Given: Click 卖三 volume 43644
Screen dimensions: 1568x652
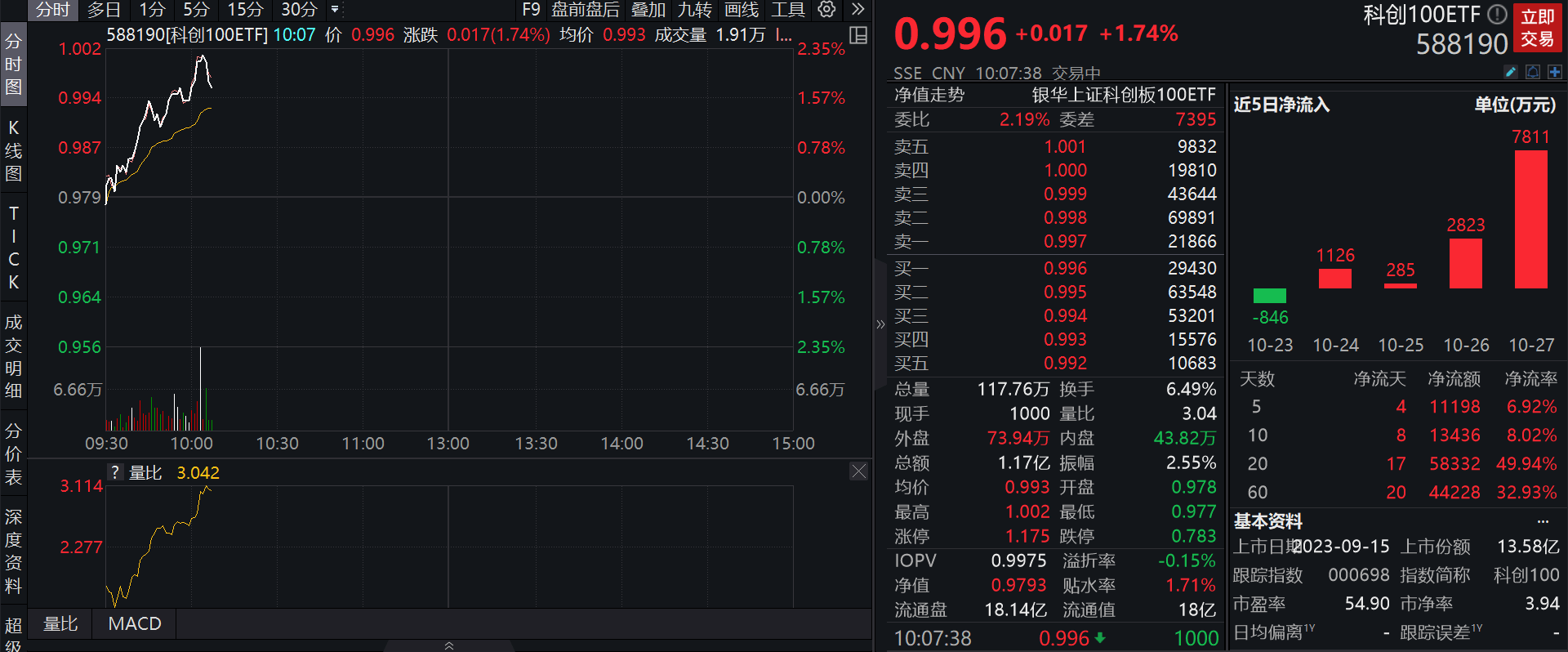Looking at the screenshot, I should 1192,194.
